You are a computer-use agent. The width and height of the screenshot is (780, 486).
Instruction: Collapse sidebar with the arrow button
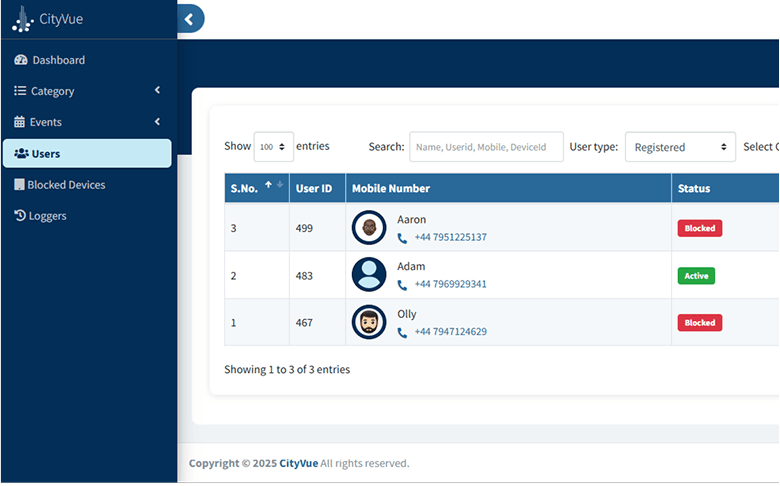click(190, 18)
